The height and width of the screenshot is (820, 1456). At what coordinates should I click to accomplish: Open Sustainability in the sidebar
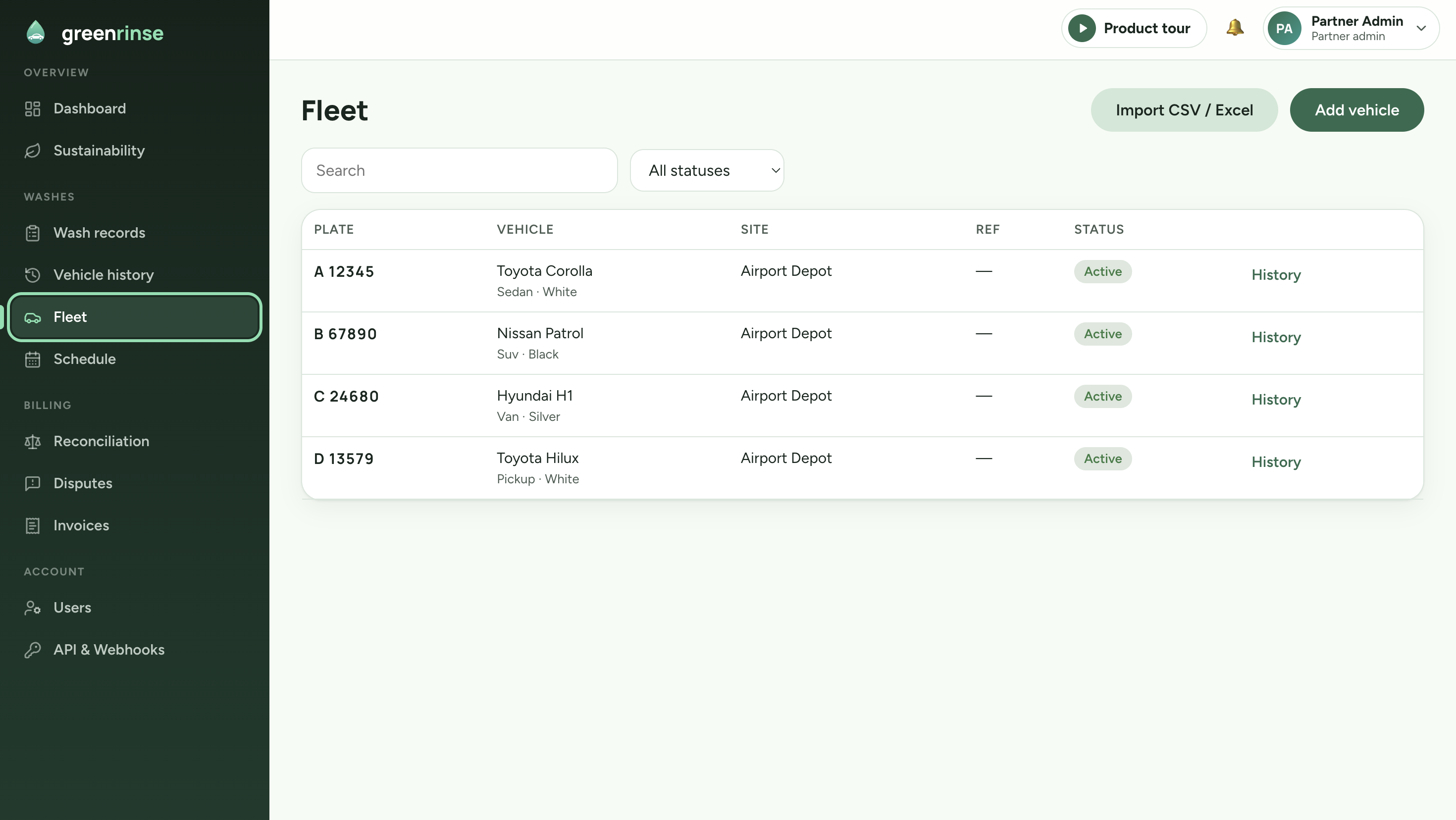[135, 151]
